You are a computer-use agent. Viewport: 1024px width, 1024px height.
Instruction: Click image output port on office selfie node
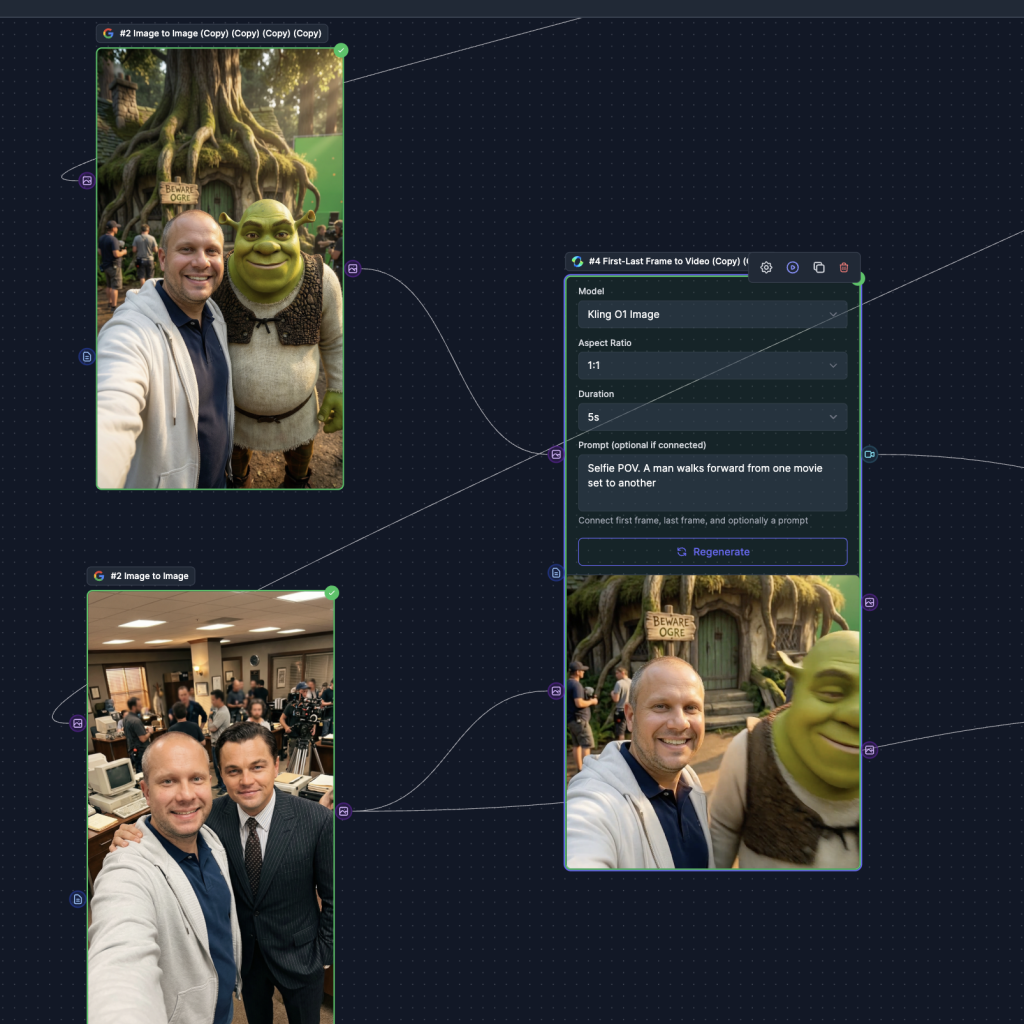coord(343,811)
